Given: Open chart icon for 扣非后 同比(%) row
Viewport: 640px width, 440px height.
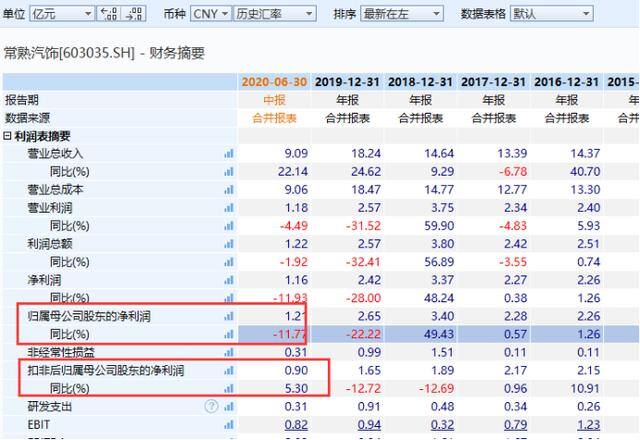Looking at the screenshot, I should (x=229, y=388).
